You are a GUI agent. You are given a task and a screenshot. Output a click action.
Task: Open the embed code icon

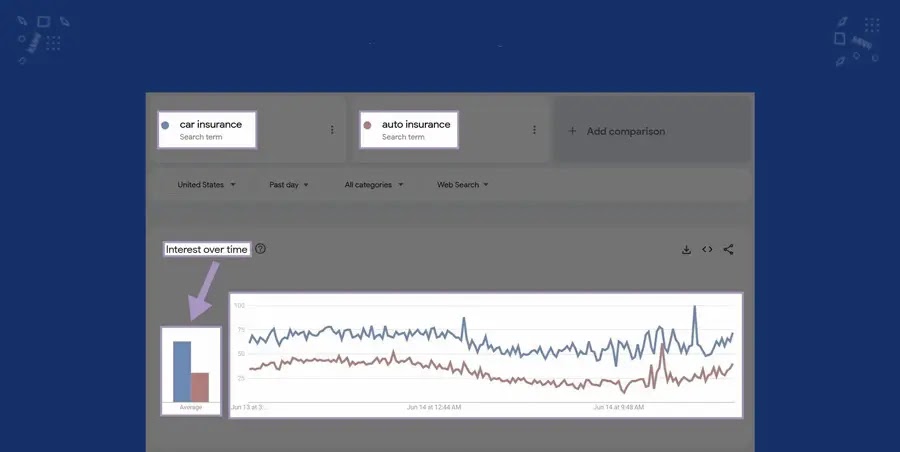point(707,249)
